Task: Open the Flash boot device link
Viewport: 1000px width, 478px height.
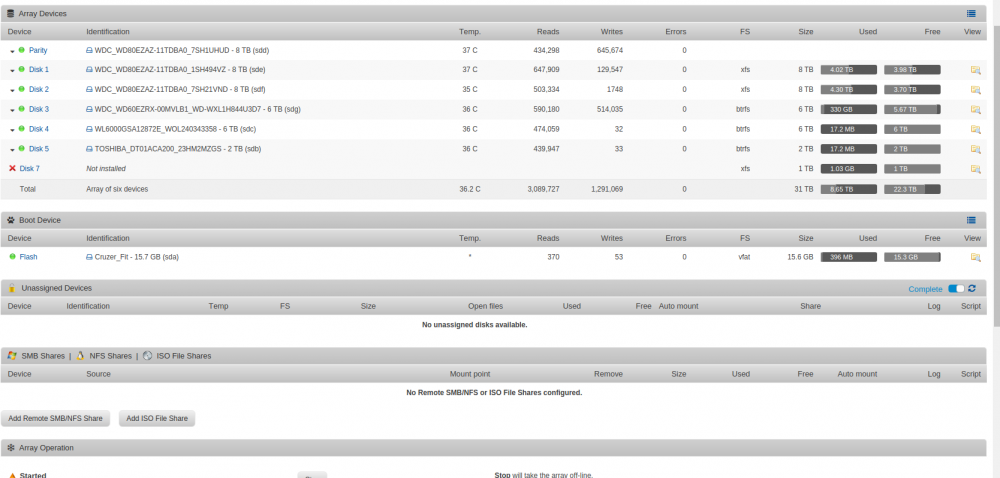Action: [x=28, y=257]
